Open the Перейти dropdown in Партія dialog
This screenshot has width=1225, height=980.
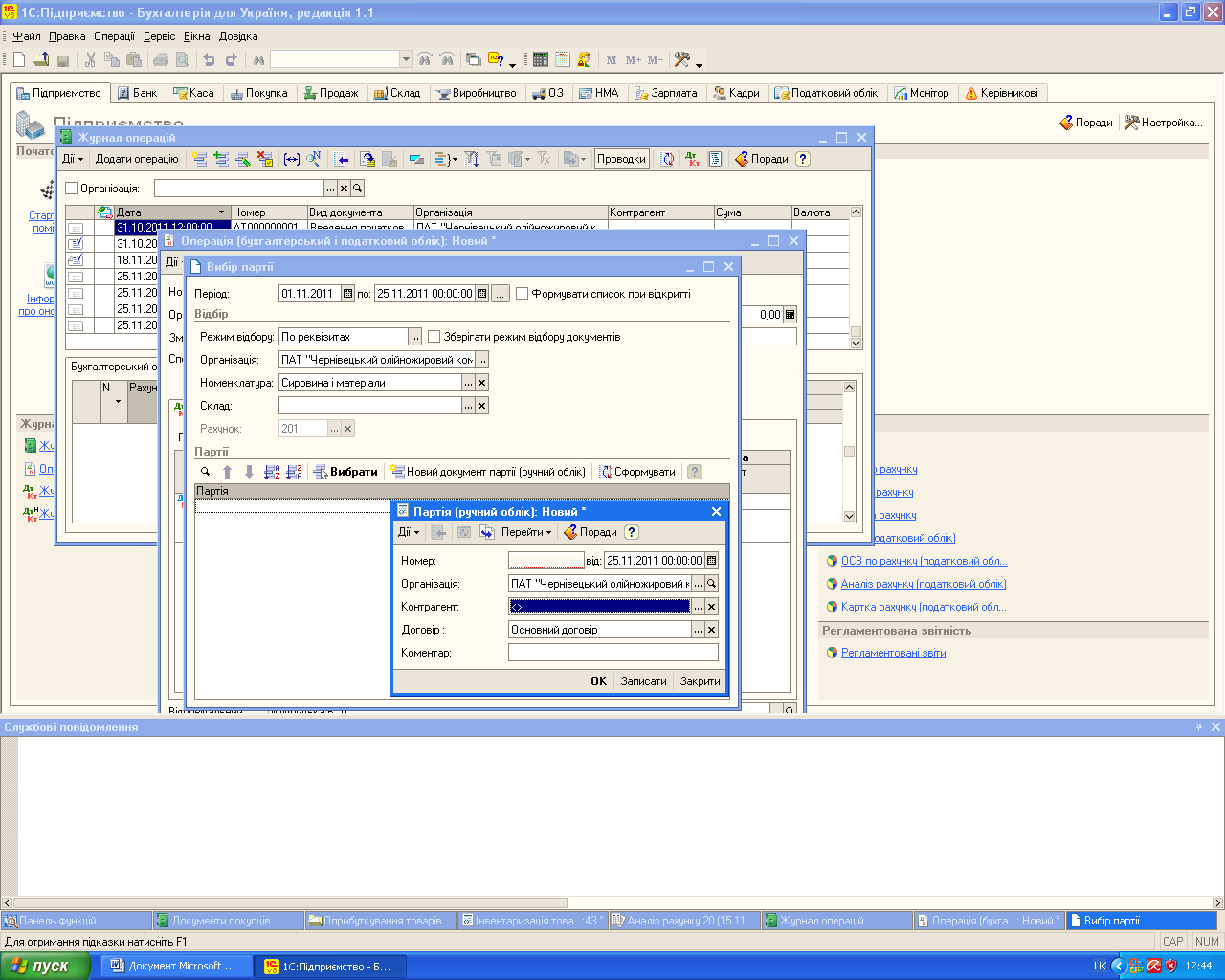click(x=526, y=532)
